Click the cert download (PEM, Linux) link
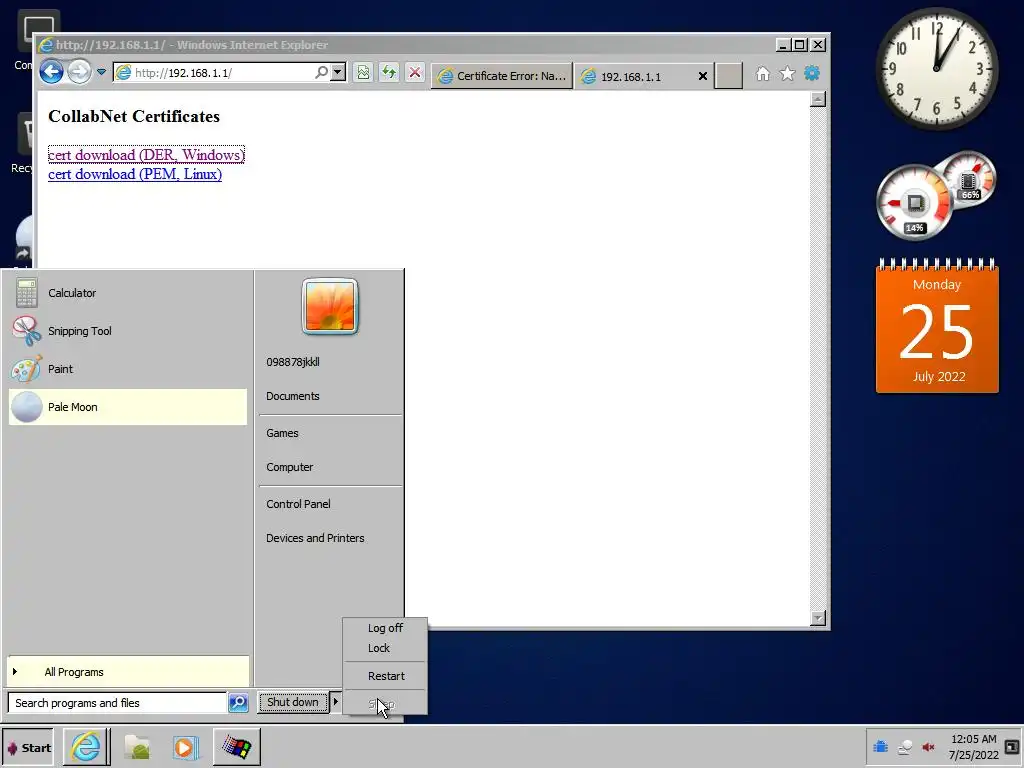The height and width of the screenshot is (768, 1024). click(135, 174)
